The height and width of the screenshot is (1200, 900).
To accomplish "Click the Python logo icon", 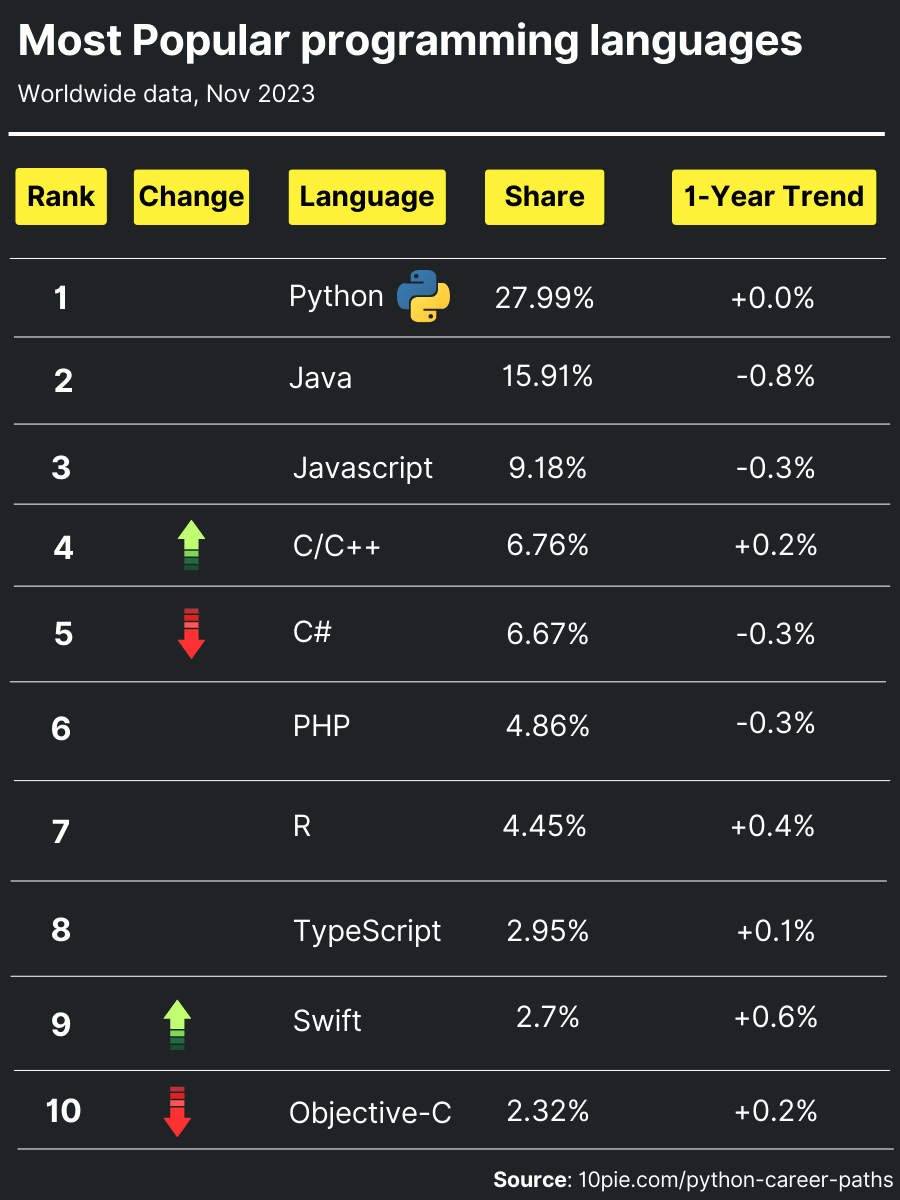I will point(424,296).
